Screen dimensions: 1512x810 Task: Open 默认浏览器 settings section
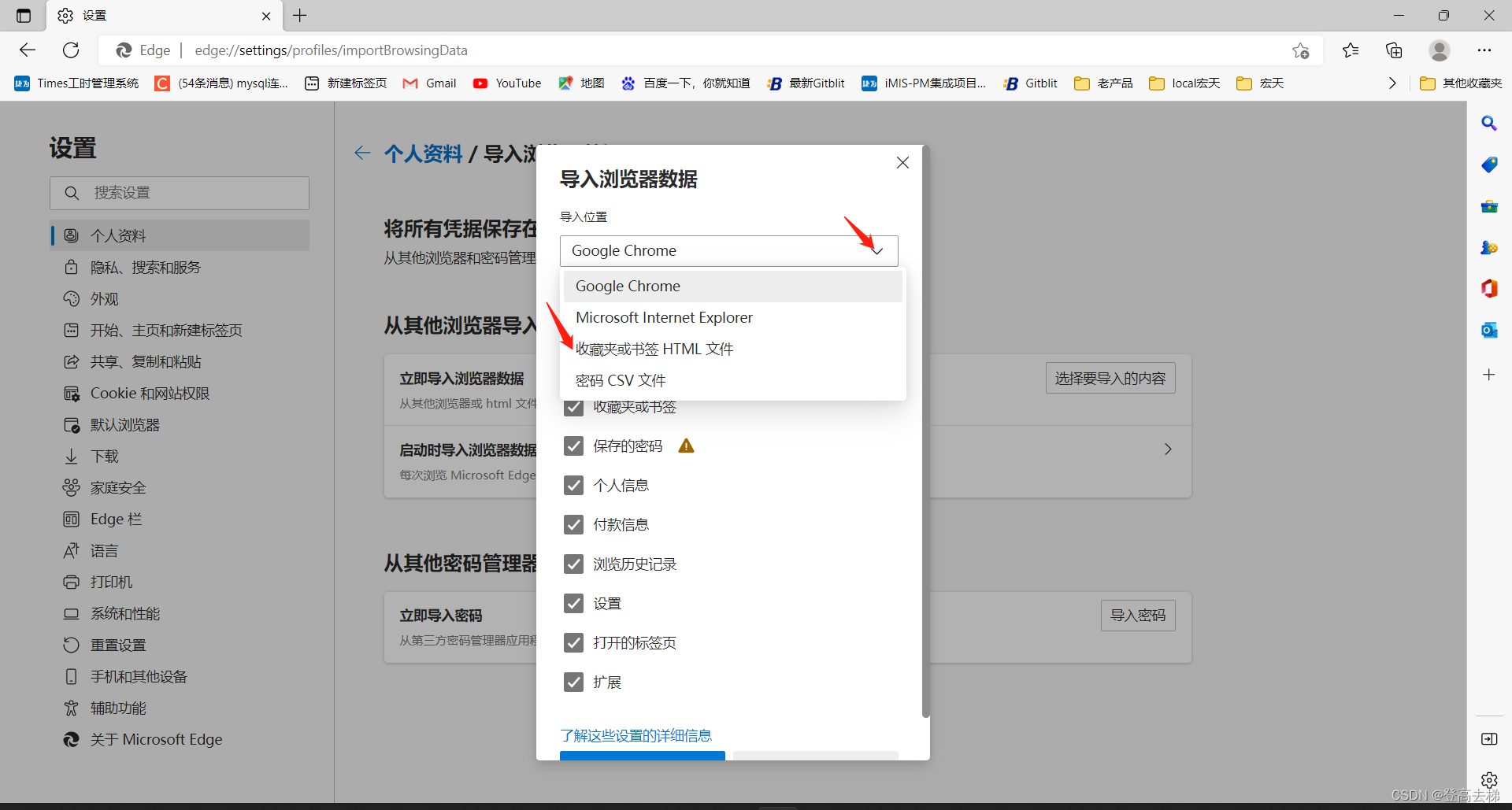(180, 425)
